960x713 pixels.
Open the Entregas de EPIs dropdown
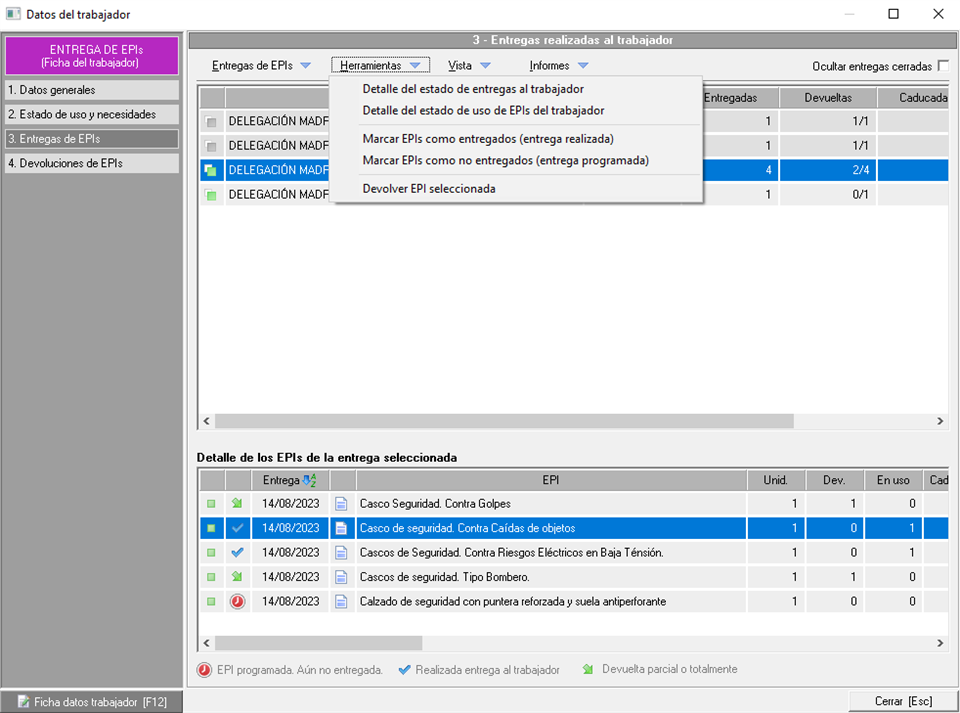point(261,66)
